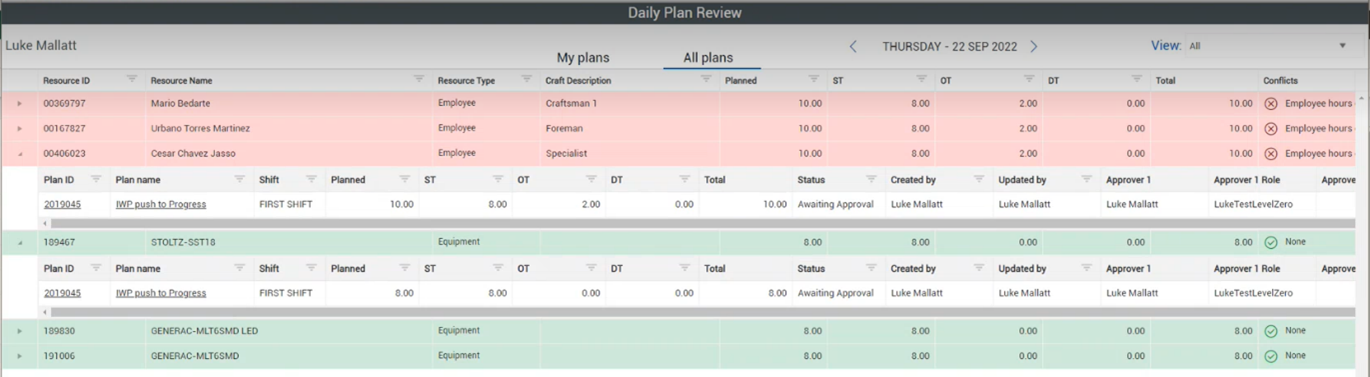Filter Plan ID in STOLTZ-SST18 subgrid
The width and height of the screenshot is (1370, 377).
tap(96, 268)
